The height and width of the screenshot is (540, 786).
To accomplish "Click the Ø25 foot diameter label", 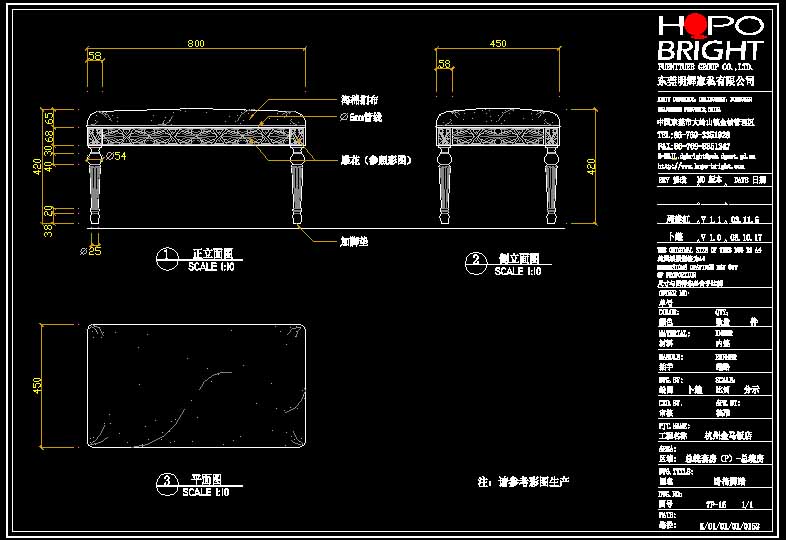I will pyautogui.click(x=91, y=251).
